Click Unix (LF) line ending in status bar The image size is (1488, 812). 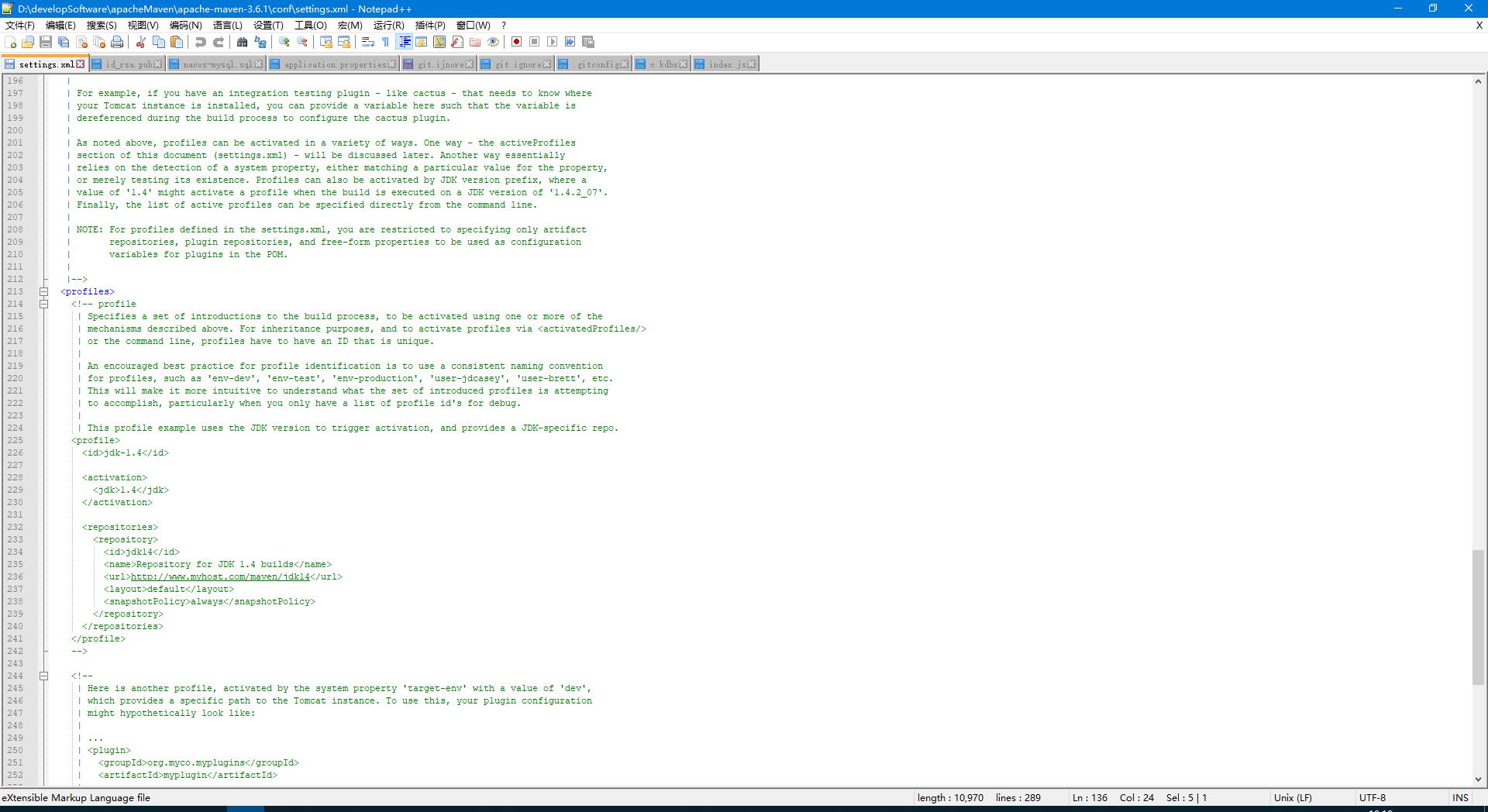click(1293, 797)
